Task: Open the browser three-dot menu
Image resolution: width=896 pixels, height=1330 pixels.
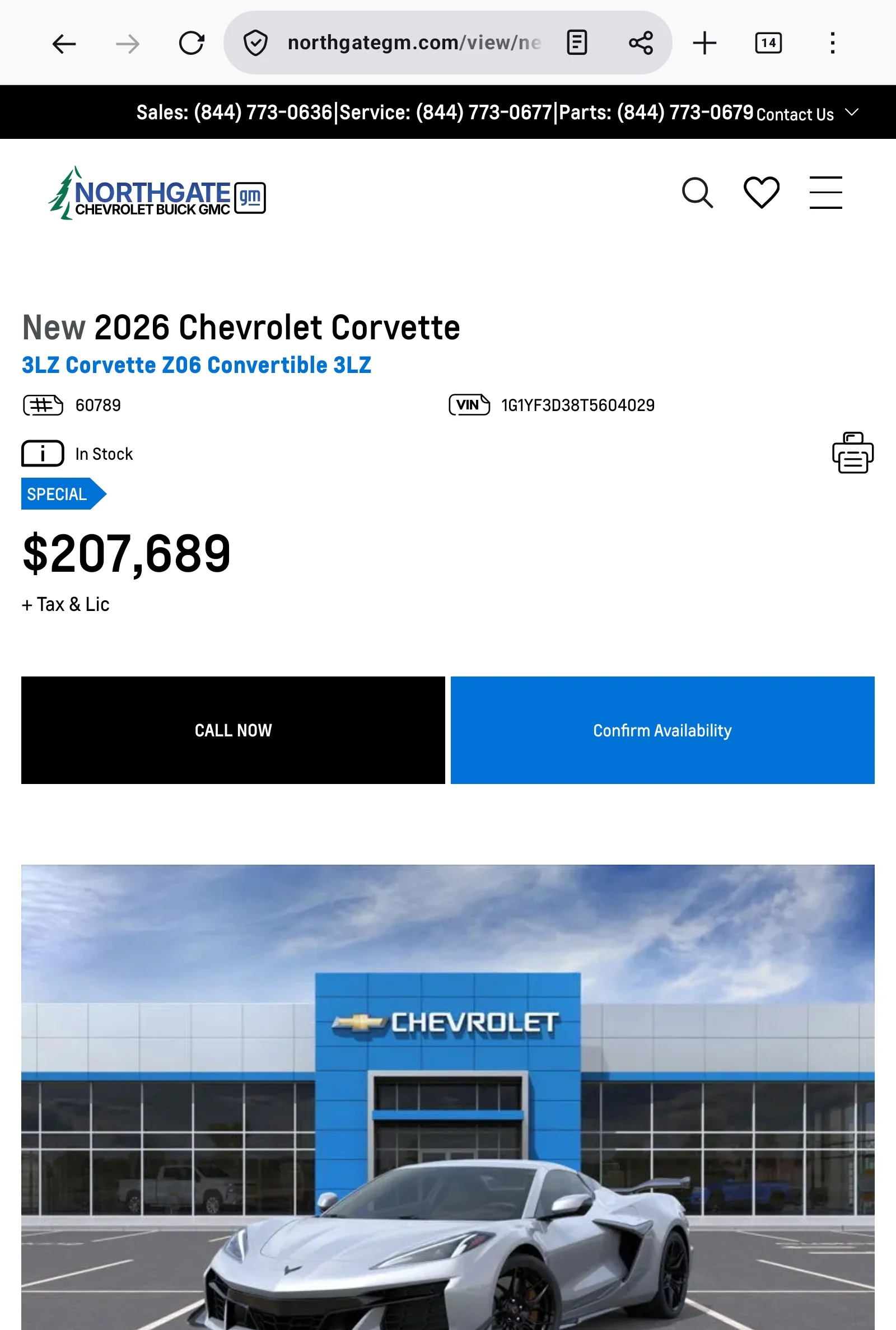Action: (x=832, y=44)
